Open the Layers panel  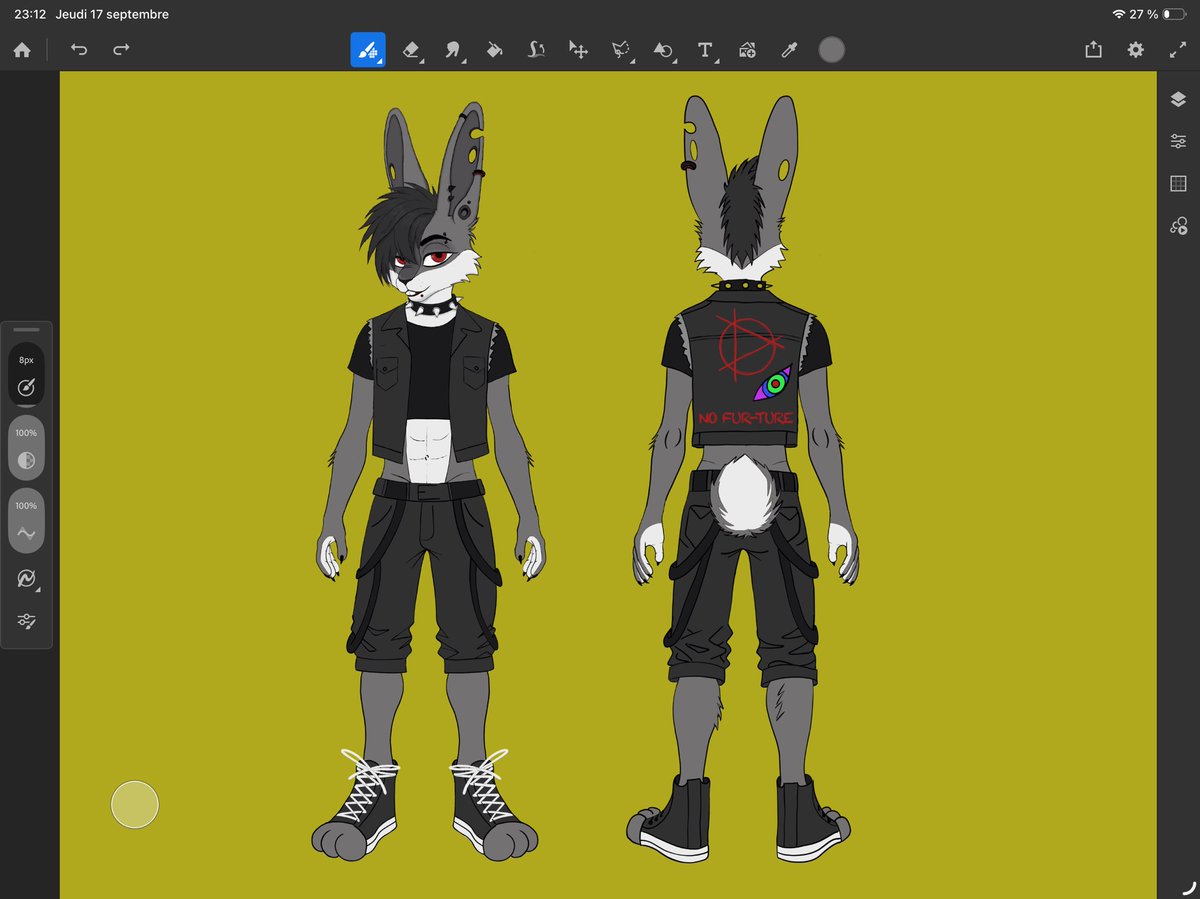[1178, 99]
